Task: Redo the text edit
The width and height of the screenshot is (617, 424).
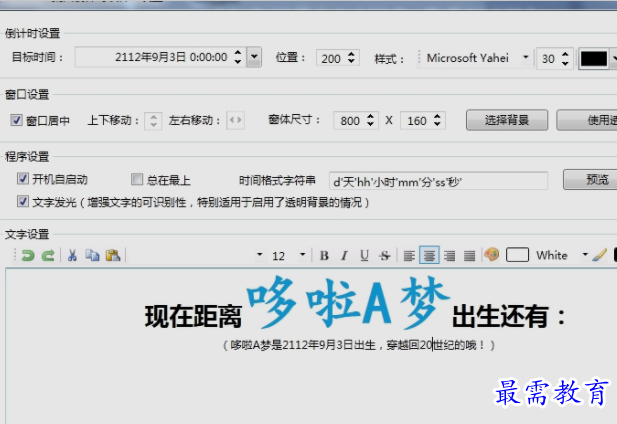Action: click(x=48, y=256)
